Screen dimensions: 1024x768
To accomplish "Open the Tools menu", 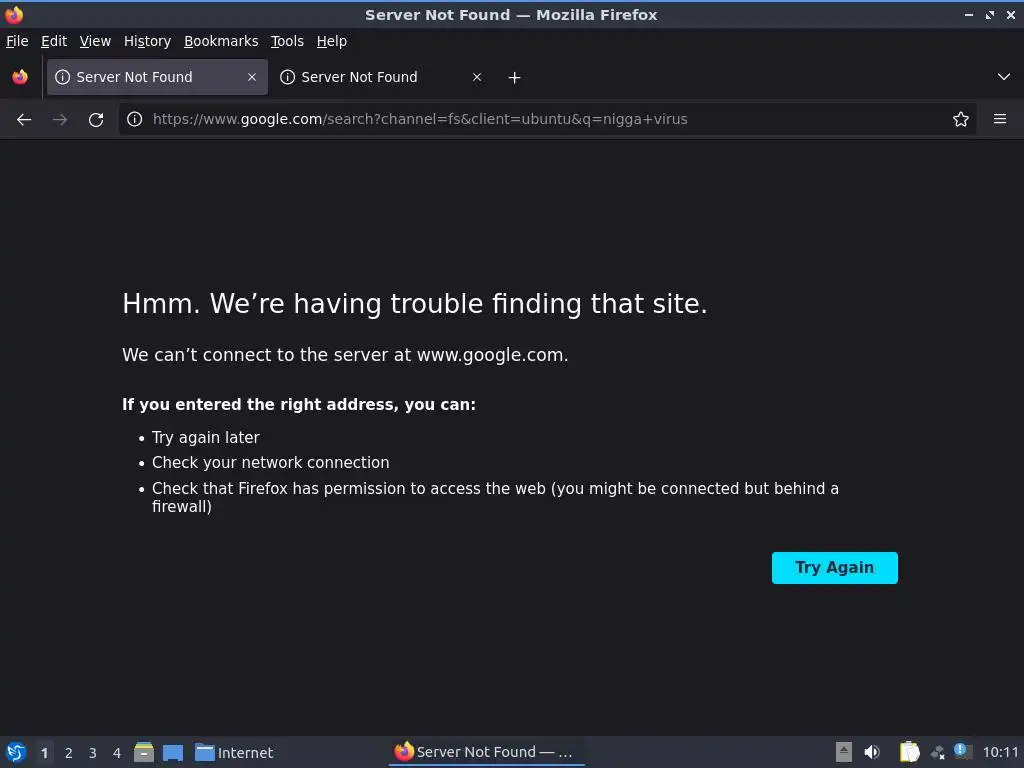I will tap(287, 41).
